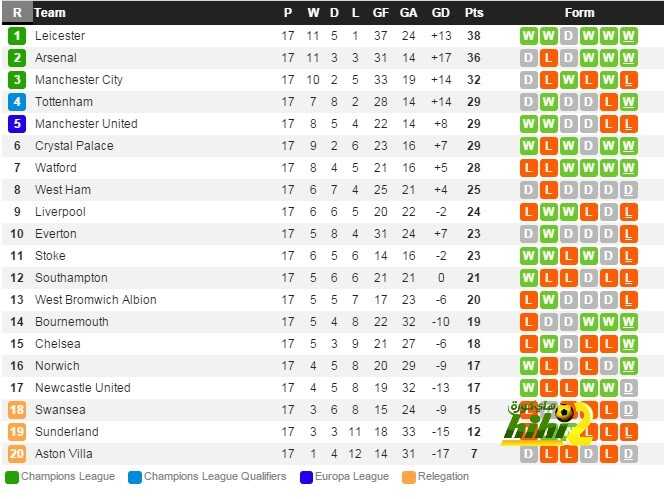Click Swansea's orange rank 18 badge
Viewport: 664px width, 499px height.
[17, 410]
